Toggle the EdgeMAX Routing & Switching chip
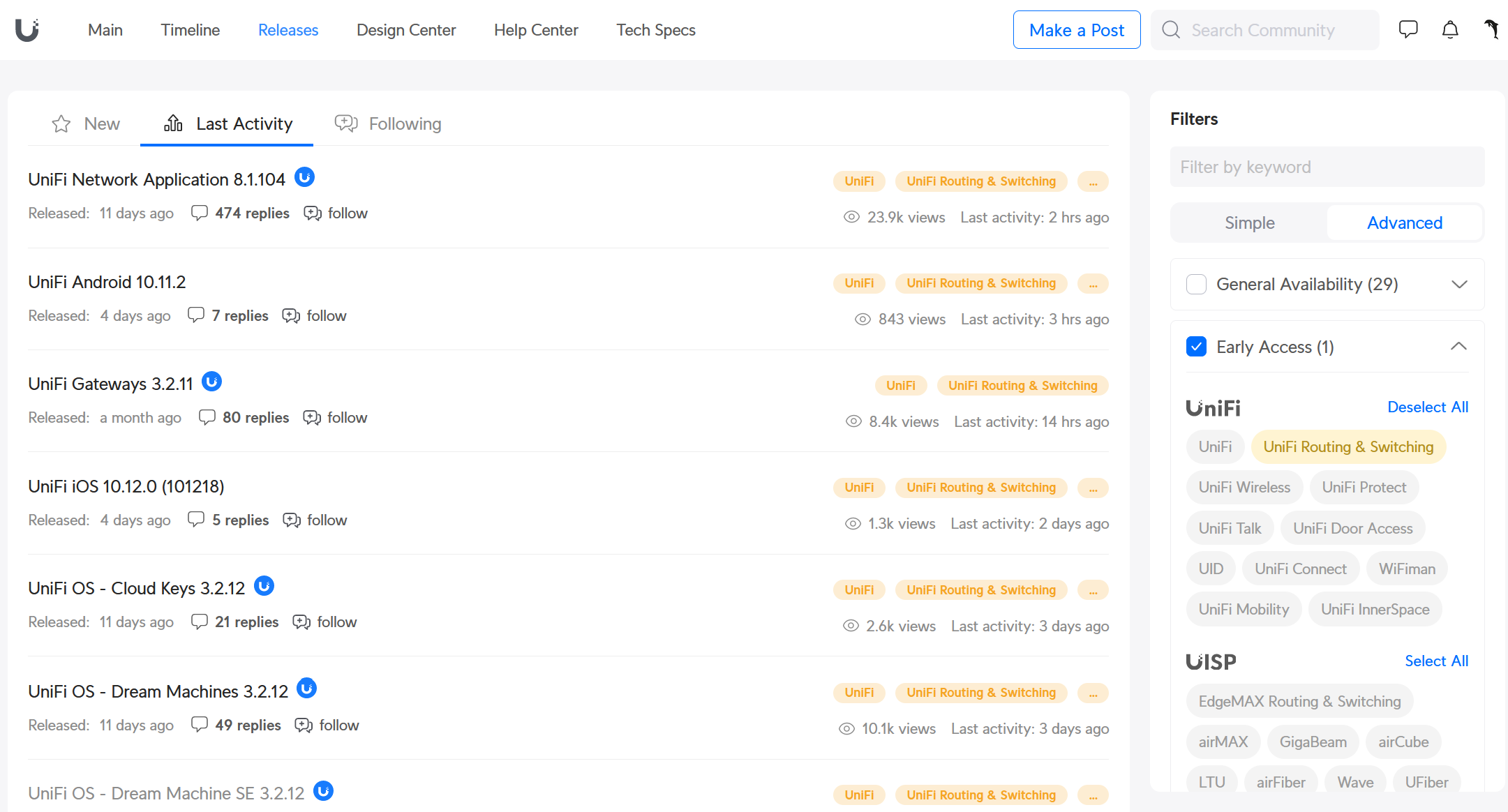1508x812 pixels. (x=1299, y=701)
